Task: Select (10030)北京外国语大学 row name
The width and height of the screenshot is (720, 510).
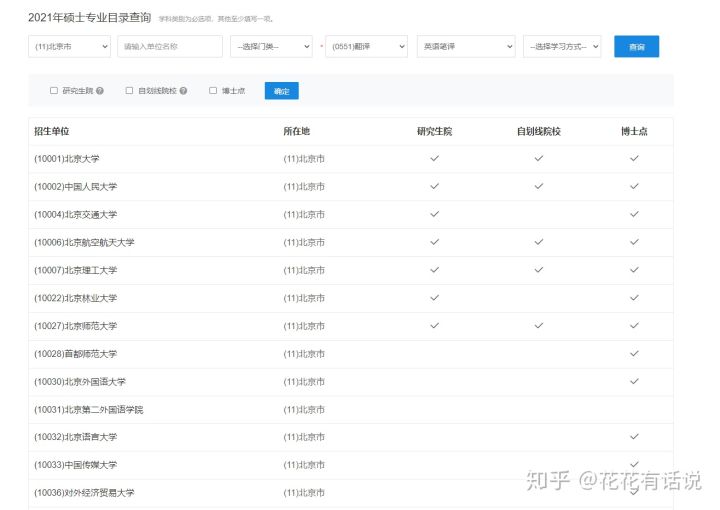Action: click(80, 381)
